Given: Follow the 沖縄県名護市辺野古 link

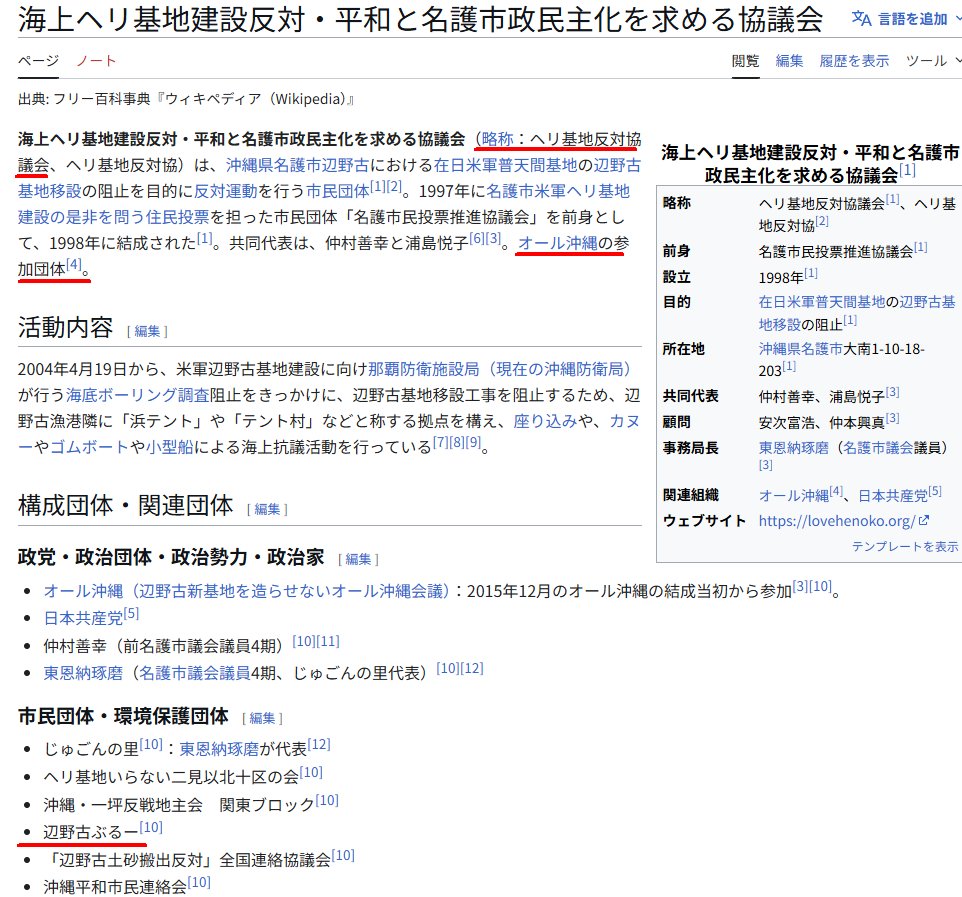Looking at the screenshot, I should coord(298,165).
